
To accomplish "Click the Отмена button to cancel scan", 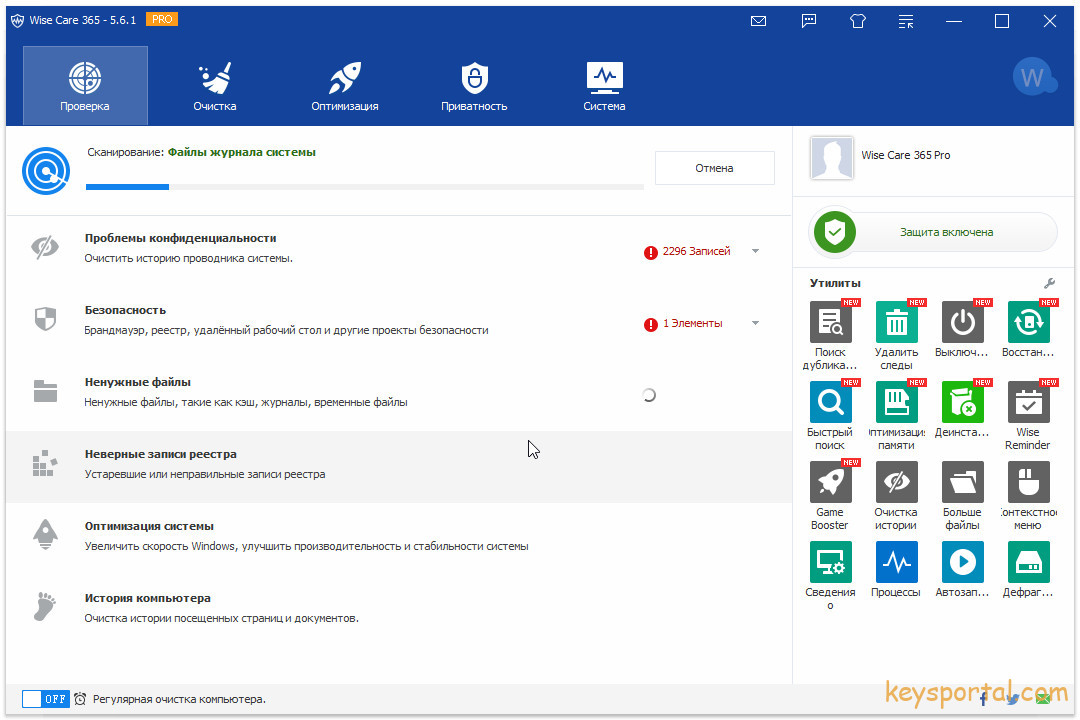I will point(714,168).
